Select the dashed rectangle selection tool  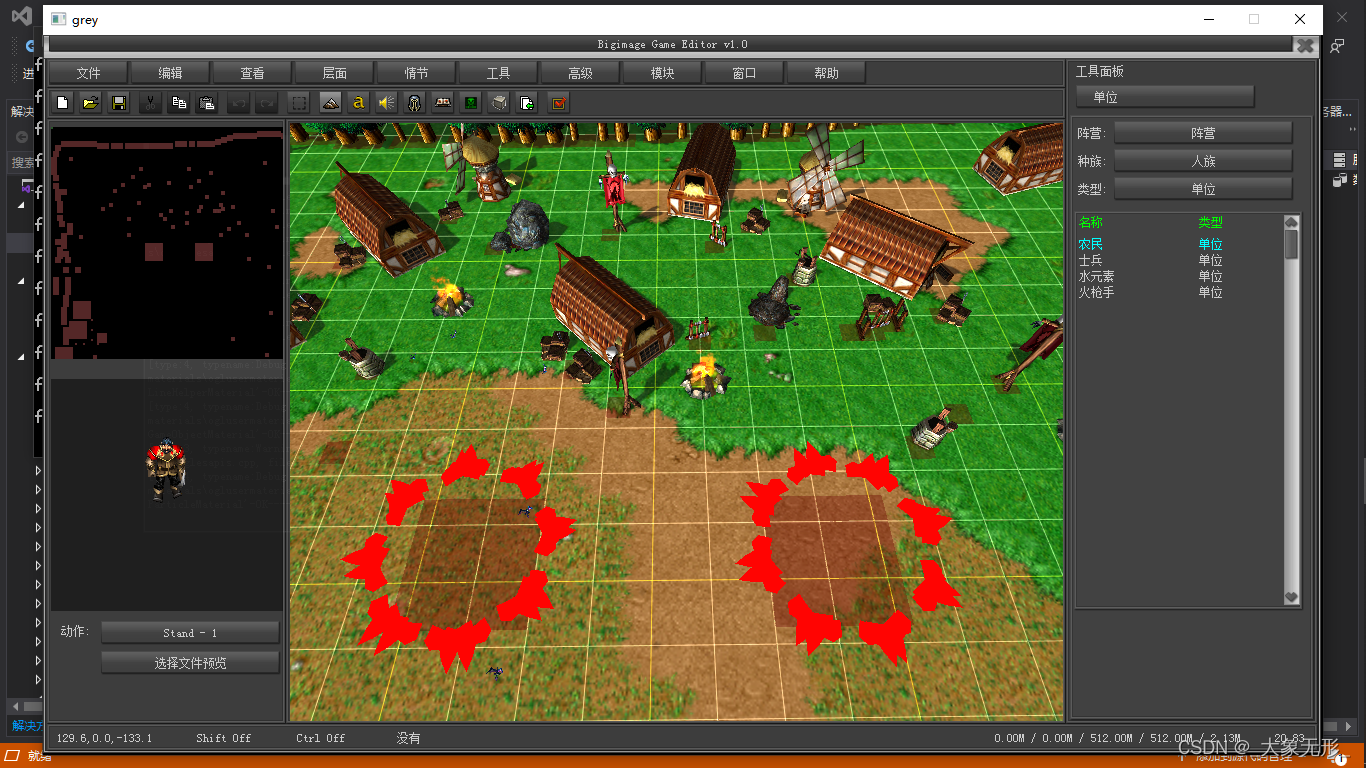click(x=298, y=102)
